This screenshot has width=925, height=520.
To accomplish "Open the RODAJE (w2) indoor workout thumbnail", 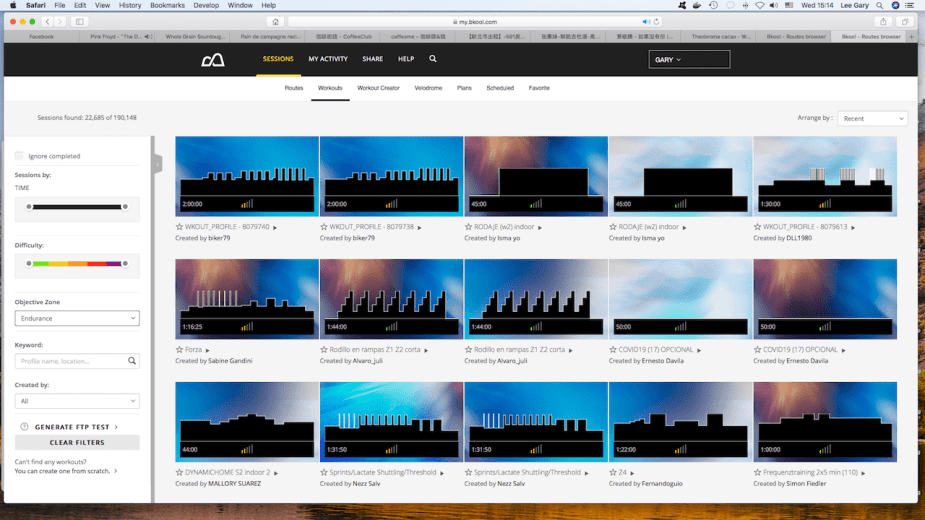I will click(536, 176).
